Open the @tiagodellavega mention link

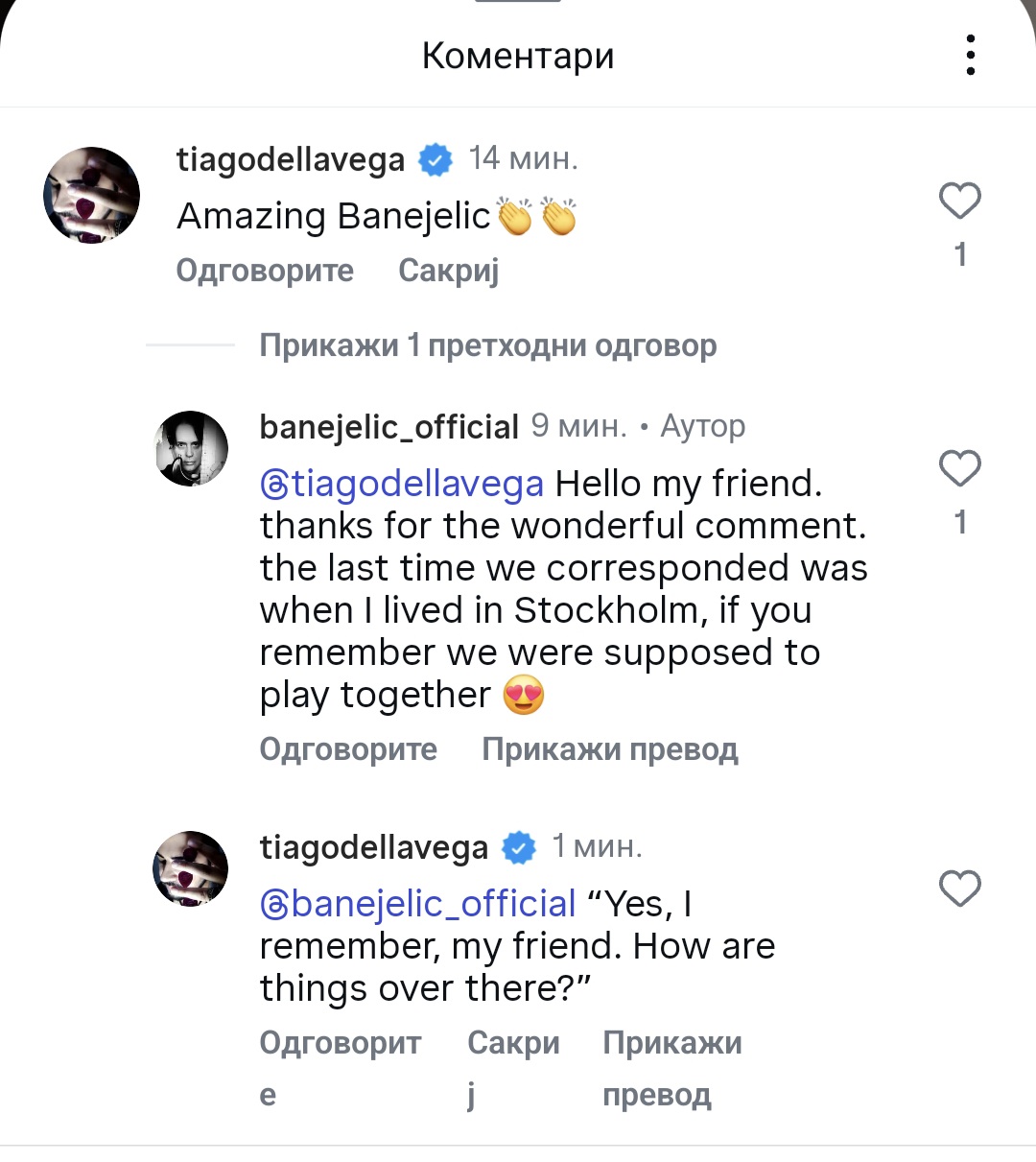[x=402, y=484]
